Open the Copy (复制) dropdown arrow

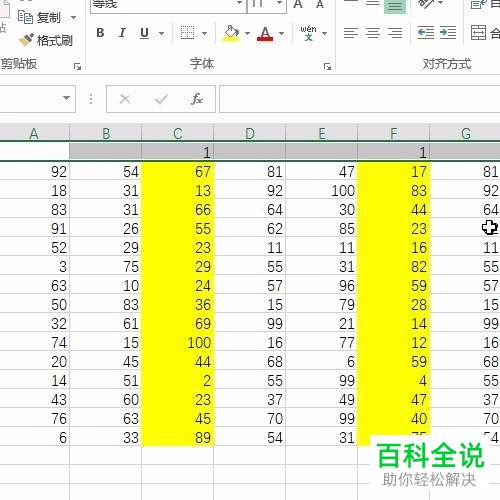(74, 17)
